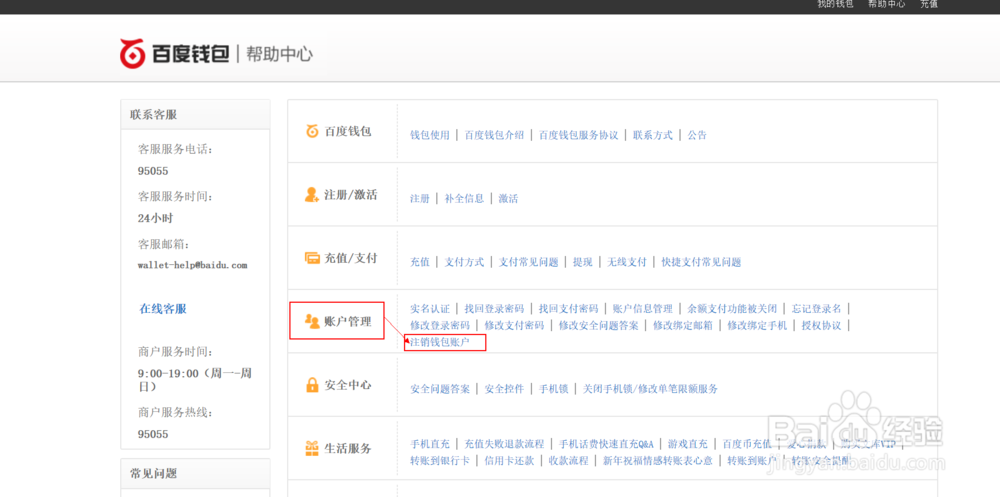Open the 充值失败退款流程 link
This screenshot has width=1000, height=497.
coord(504,444)
